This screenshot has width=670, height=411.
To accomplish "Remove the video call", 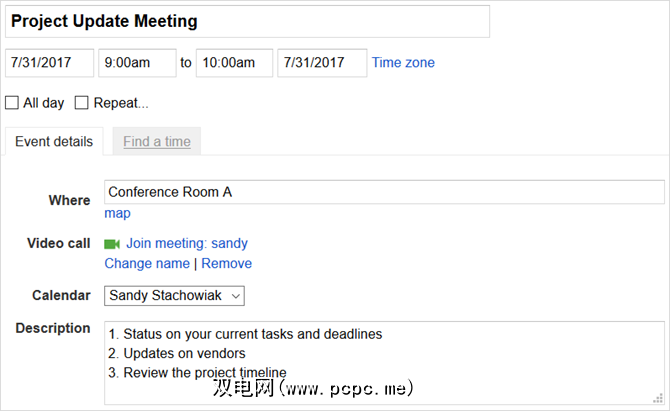I will coord(227,264).
